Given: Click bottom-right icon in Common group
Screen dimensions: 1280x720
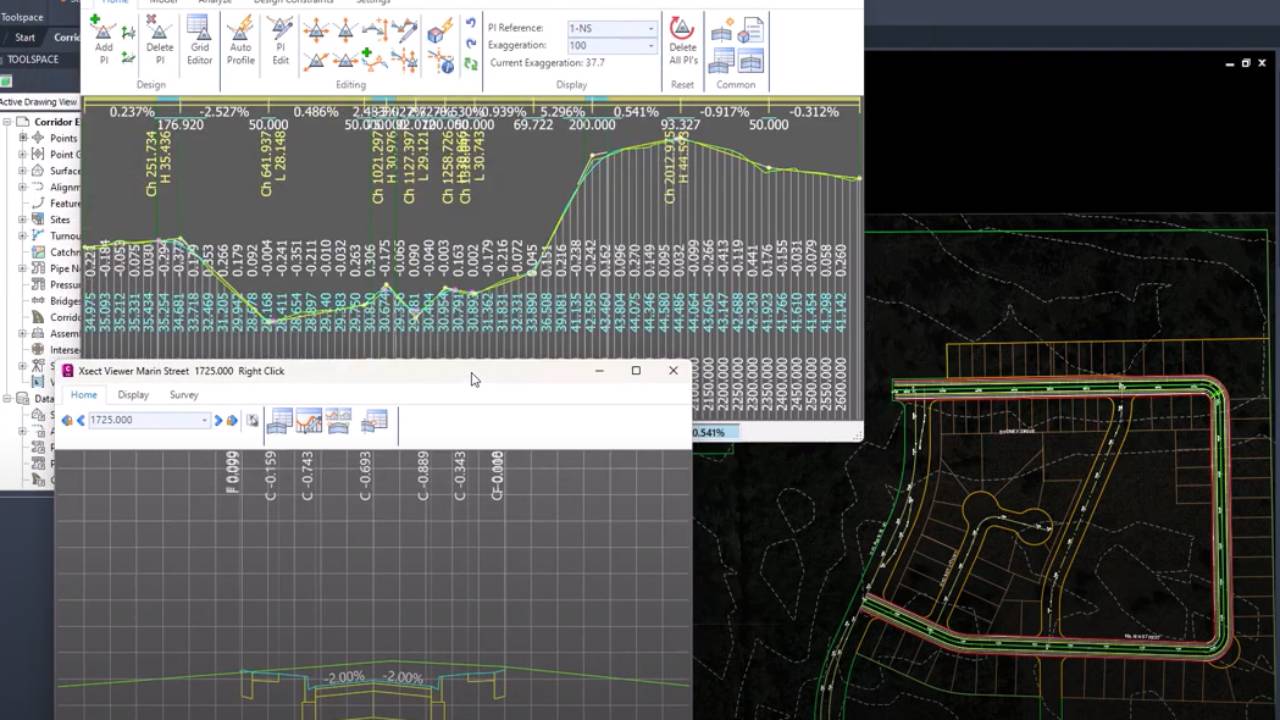Looking at the screenshot, I should 751,61.
